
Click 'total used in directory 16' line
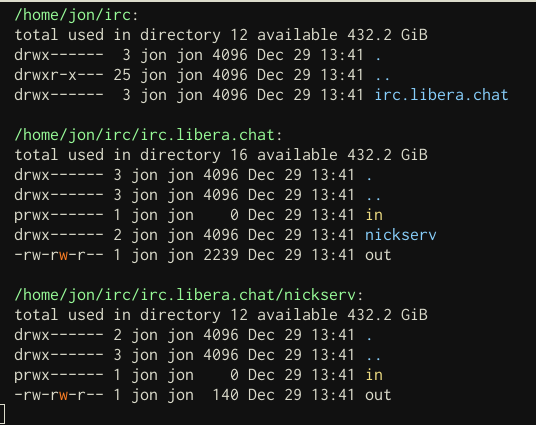(x=221, y=155)
